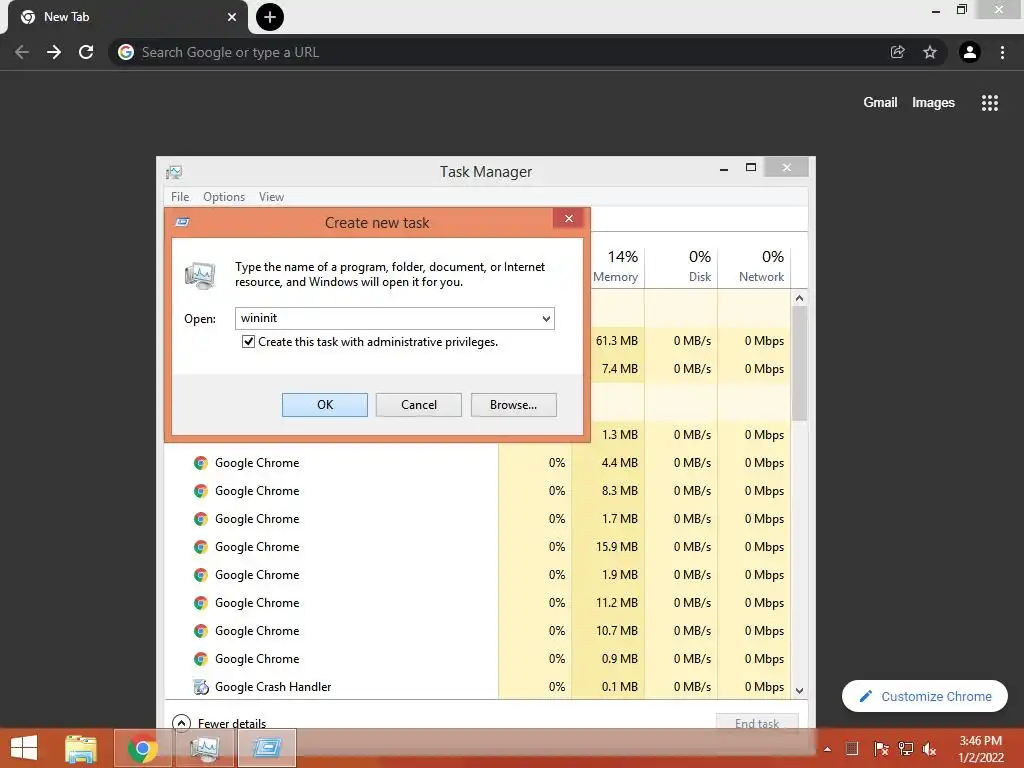This screenshot has width=1024, height=768.
Task: Show hidden tray icons arrow
Action: (827, 749)
